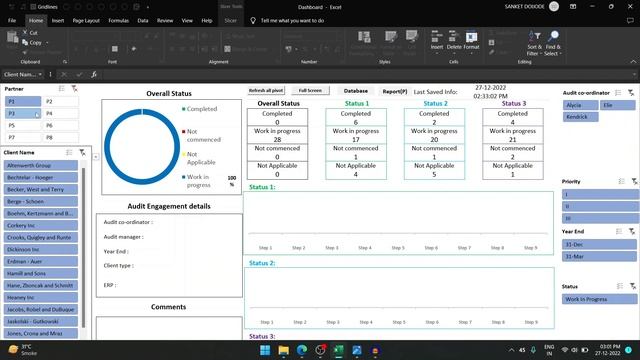This screenshot has width=640, height=360.
Task: Click the Refresh all pivot button
Action: pyautogui.click(x=266, y=91)
